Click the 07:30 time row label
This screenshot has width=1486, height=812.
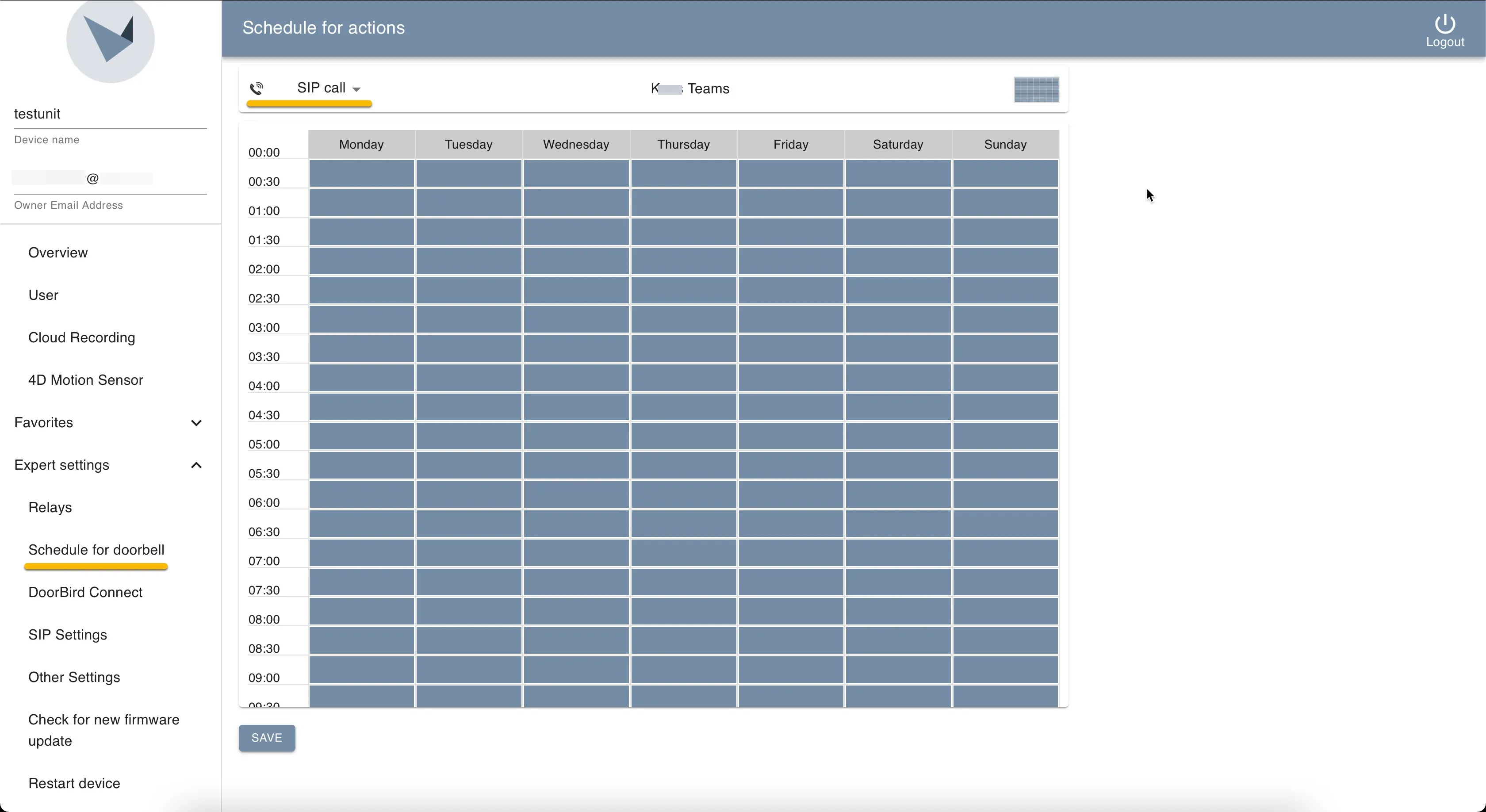pos(264,590)
